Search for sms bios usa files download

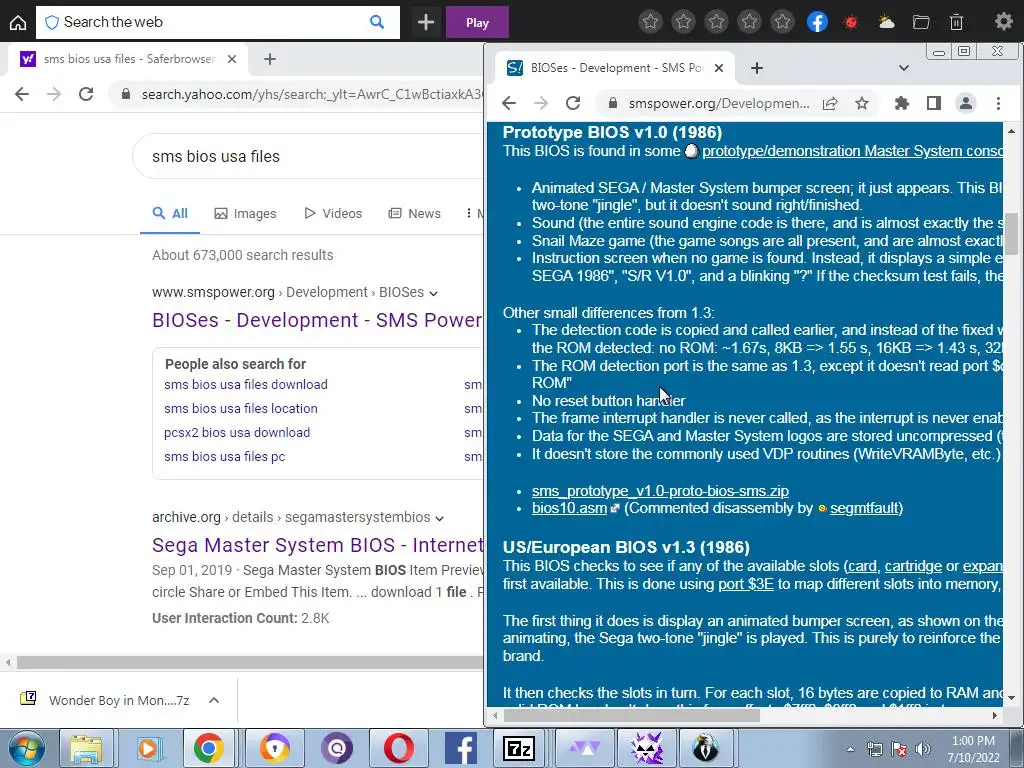point(246,385)
